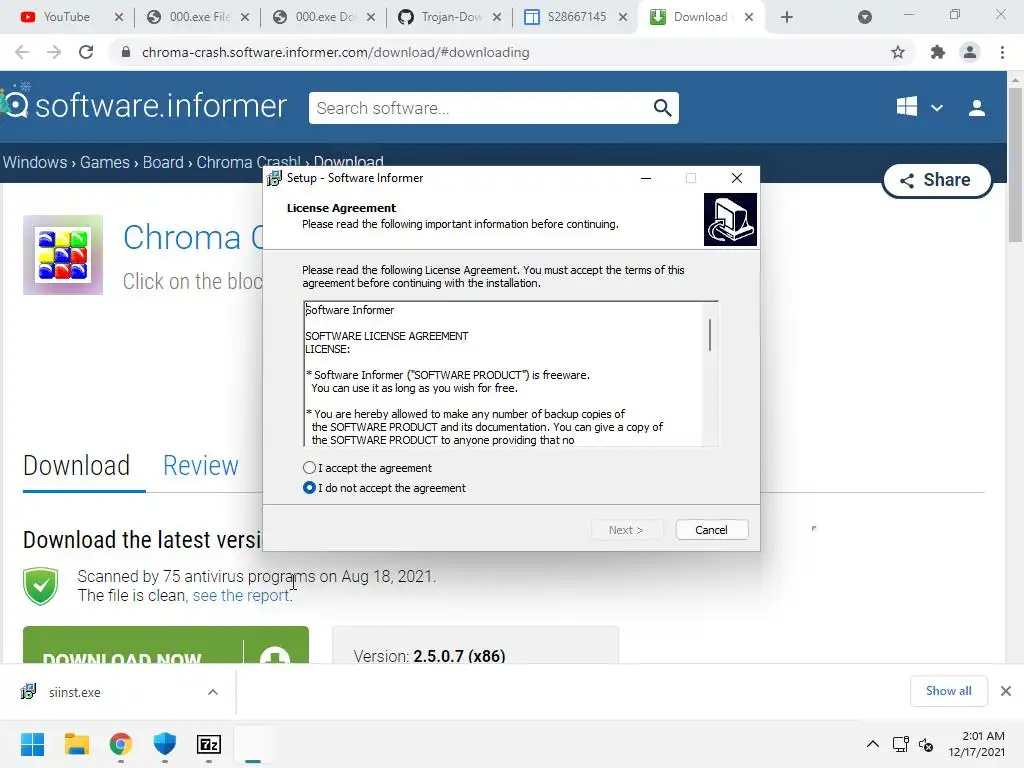Screen dimensions: 1024x768
Task: Select 'I accept the agreement' radio button
Action: point(310,468)
